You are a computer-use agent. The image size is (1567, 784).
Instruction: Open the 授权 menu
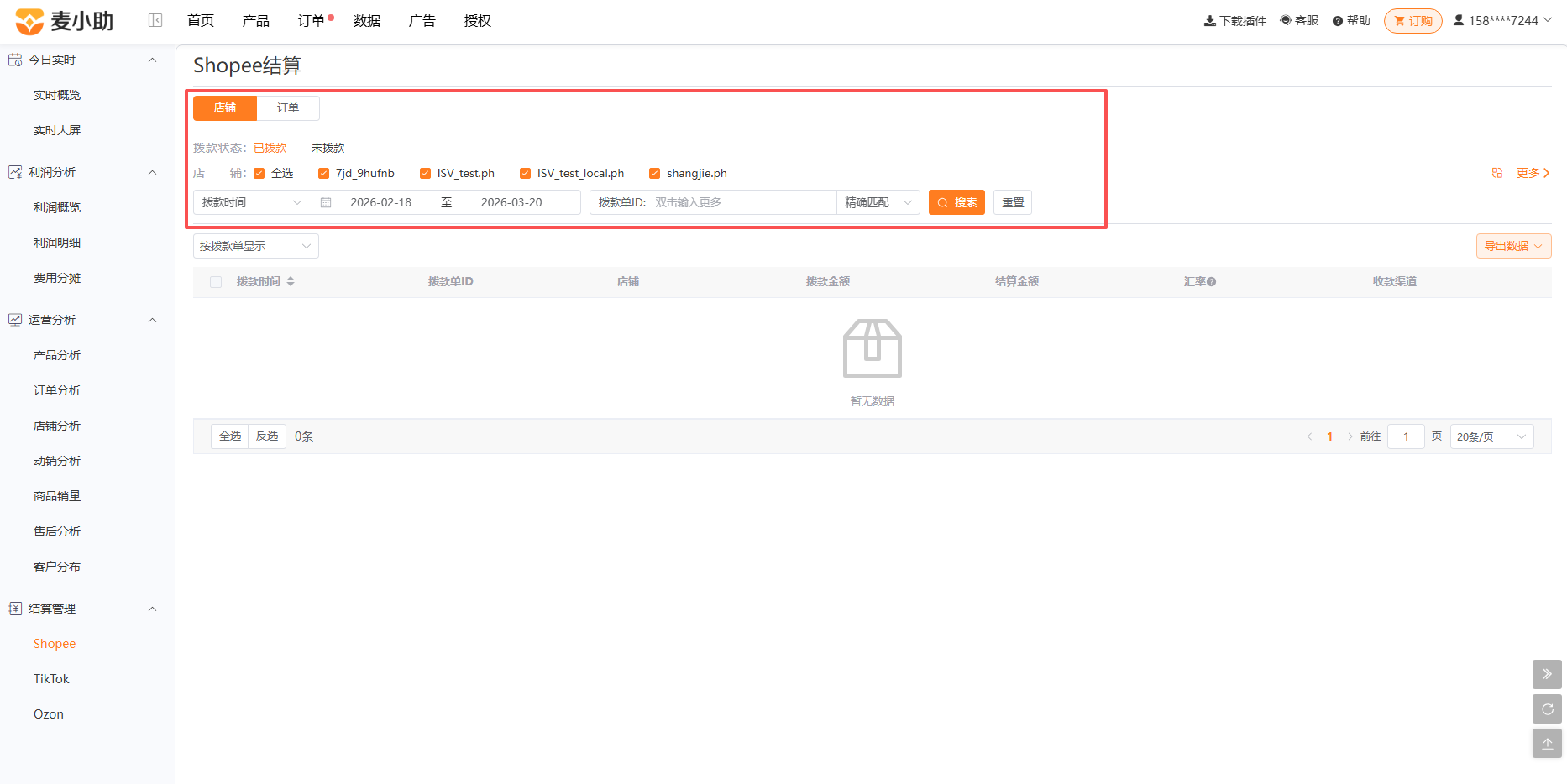click(477, 21)
